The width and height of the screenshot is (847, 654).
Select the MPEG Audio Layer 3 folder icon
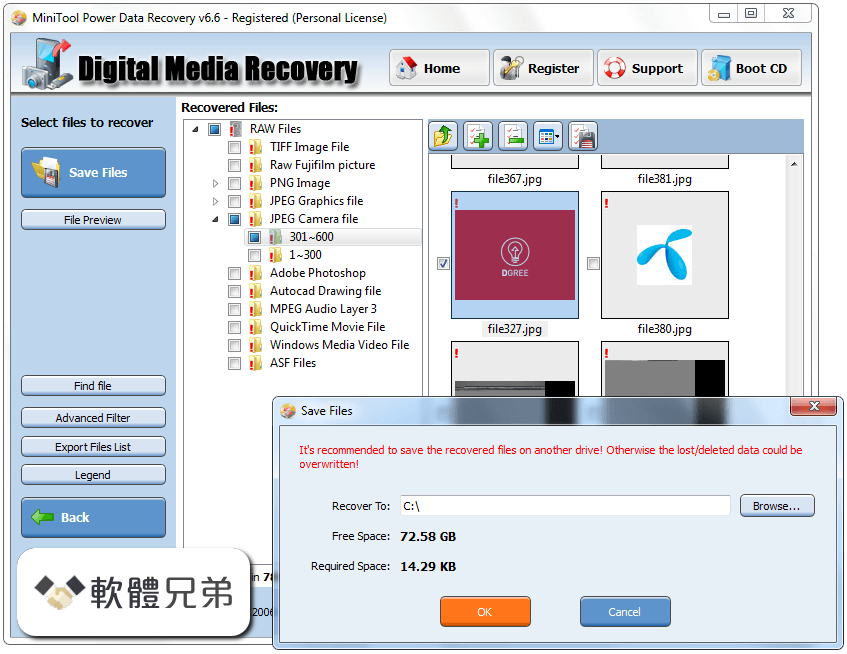point(256,309)
